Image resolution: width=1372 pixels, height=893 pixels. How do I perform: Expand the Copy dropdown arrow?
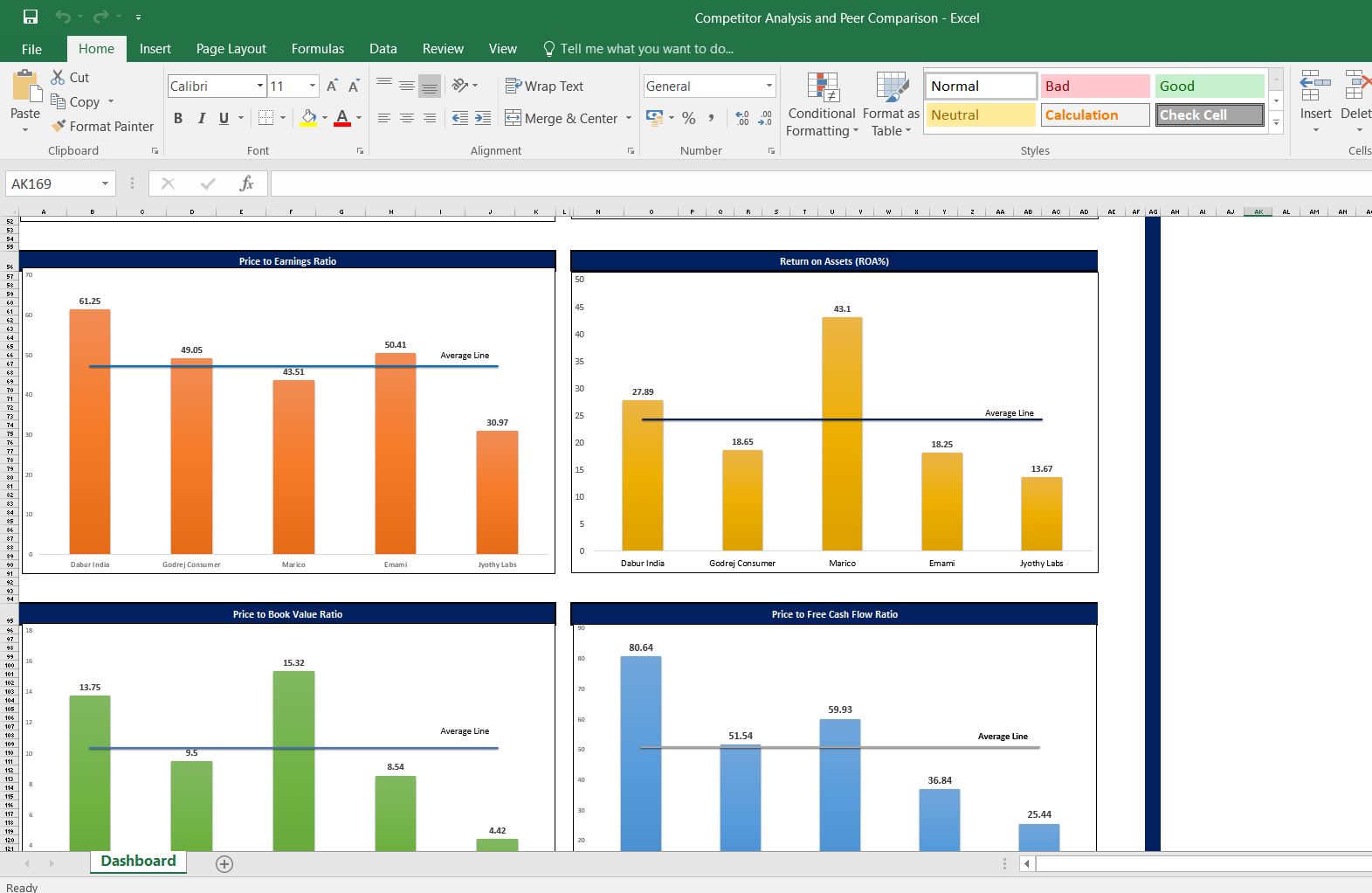click(111, 101)
